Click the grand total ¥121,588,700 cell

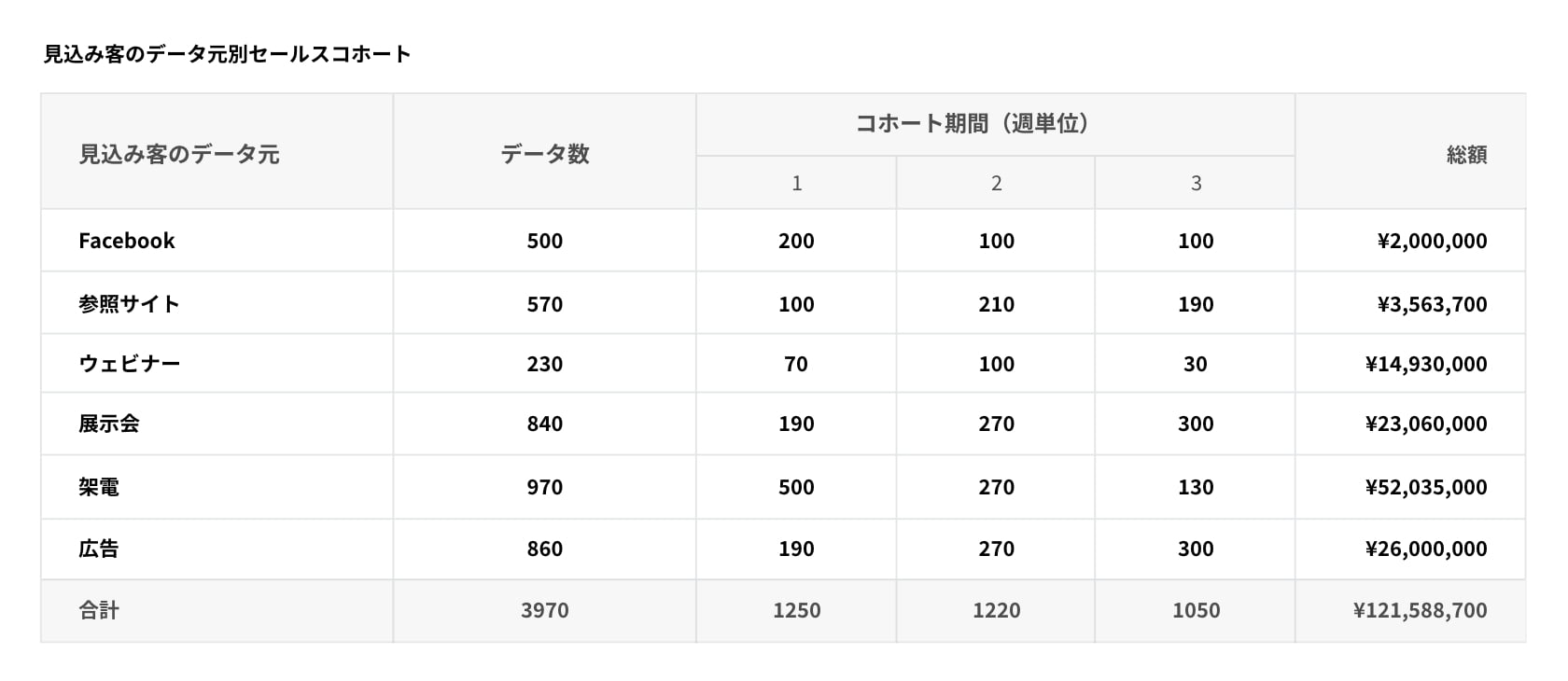click(x=1420, y=610)
